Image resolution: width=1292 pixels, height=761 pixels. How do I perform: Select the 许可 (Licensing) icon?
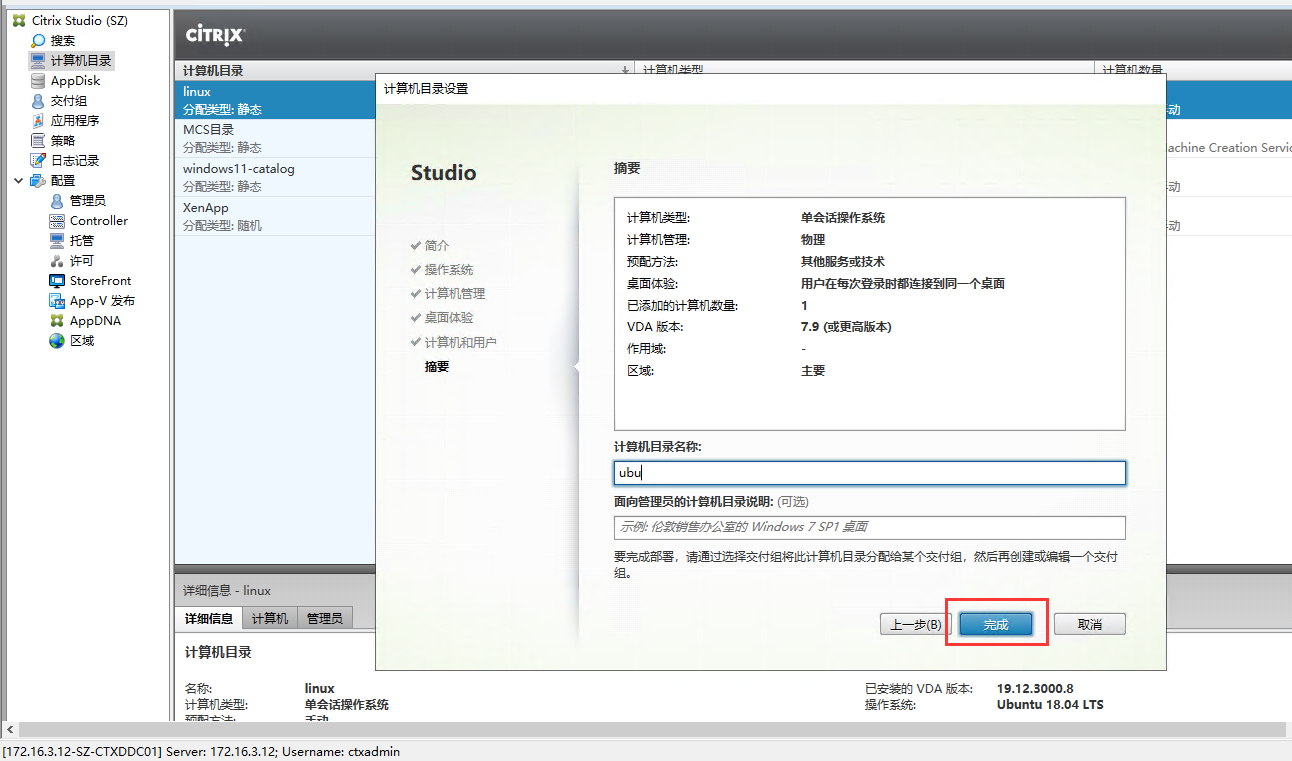pos(57,260)
